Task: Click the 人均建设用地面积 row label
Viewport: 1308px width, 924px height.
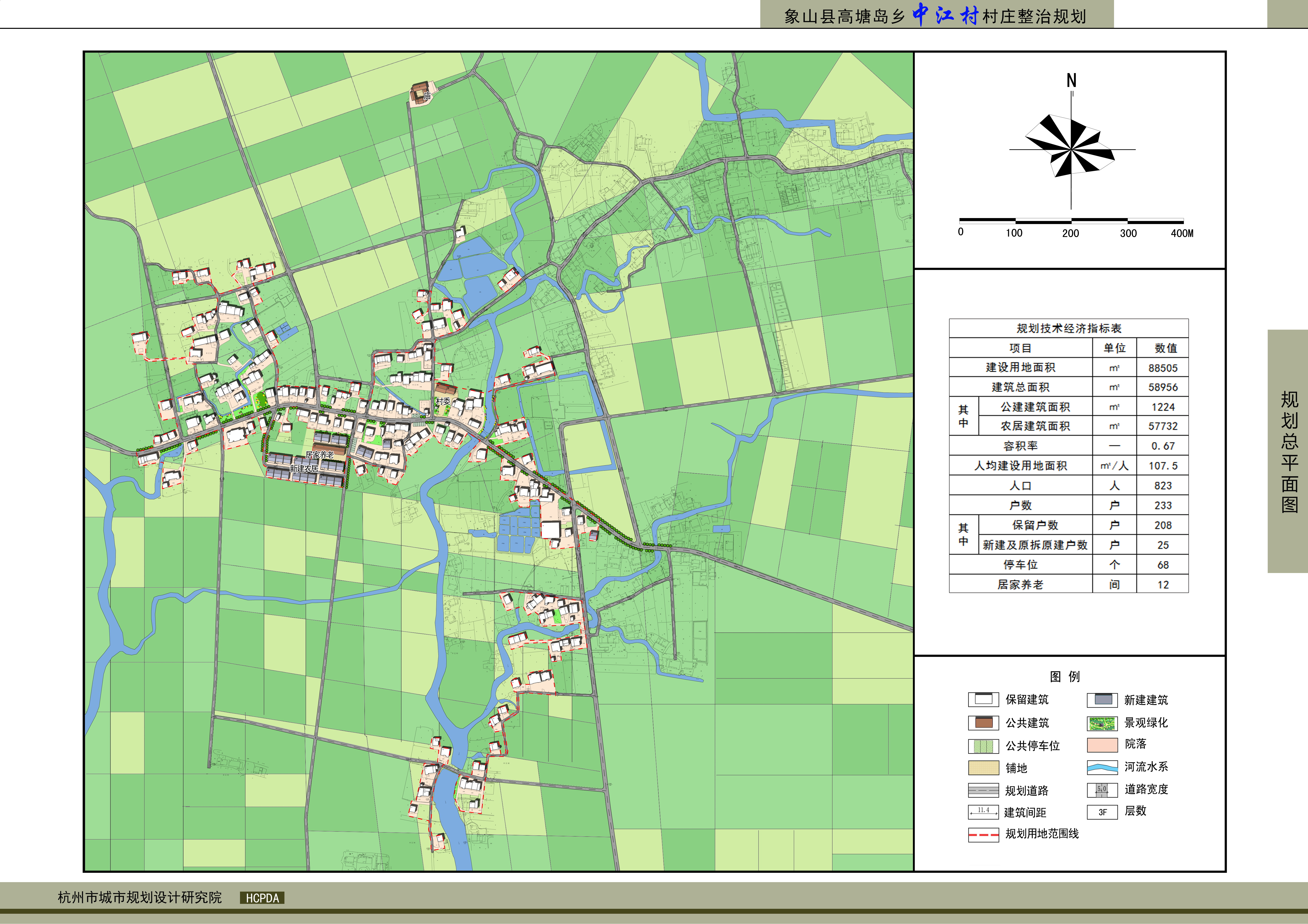Action: tap(1020, 466)
